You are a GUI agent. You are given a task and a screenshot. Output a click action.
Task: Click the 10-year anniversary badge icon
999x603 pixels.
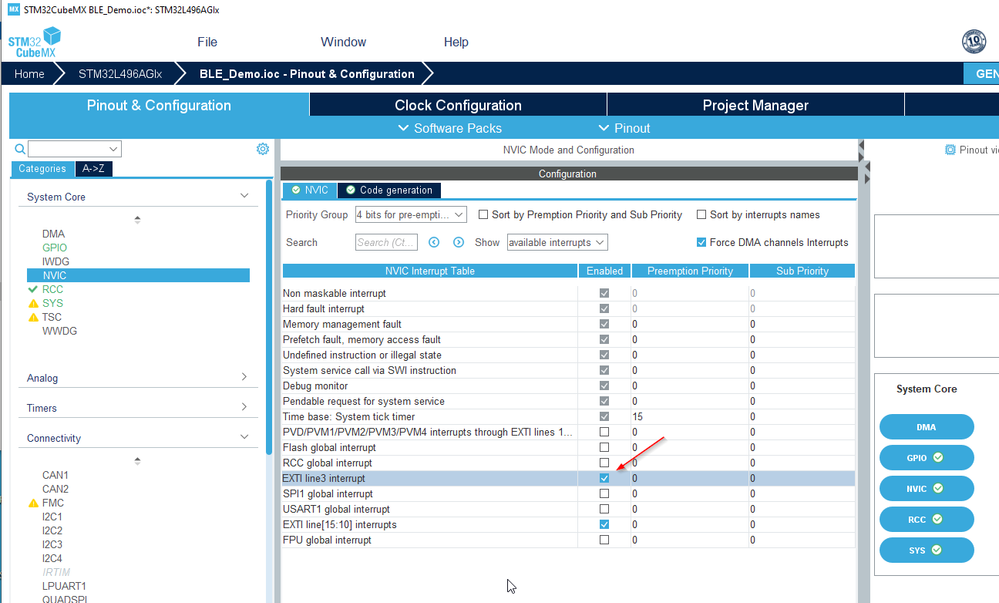point(974,42)
